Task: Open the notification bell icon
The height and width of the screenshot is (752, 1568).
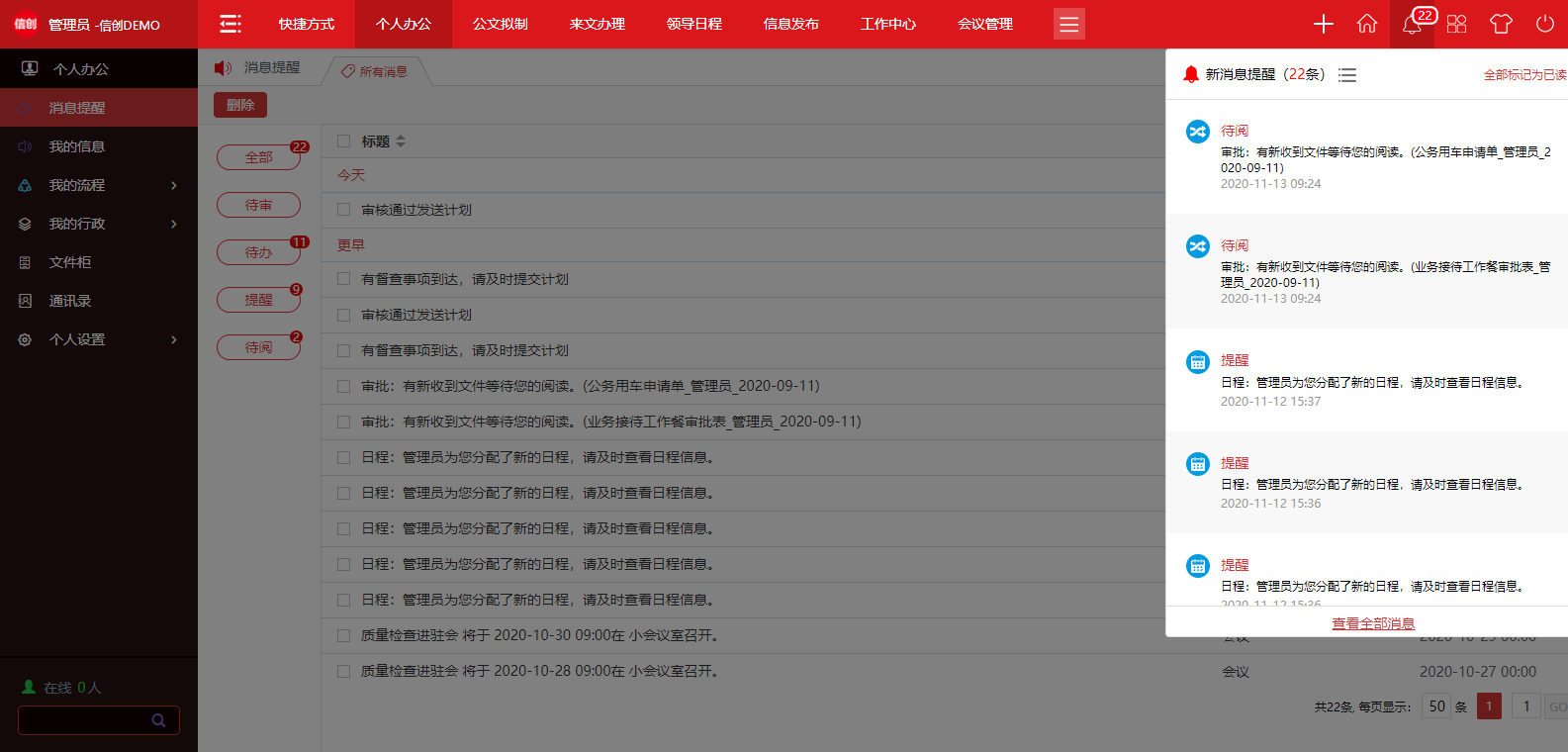Action: (x=1412, y=24)
